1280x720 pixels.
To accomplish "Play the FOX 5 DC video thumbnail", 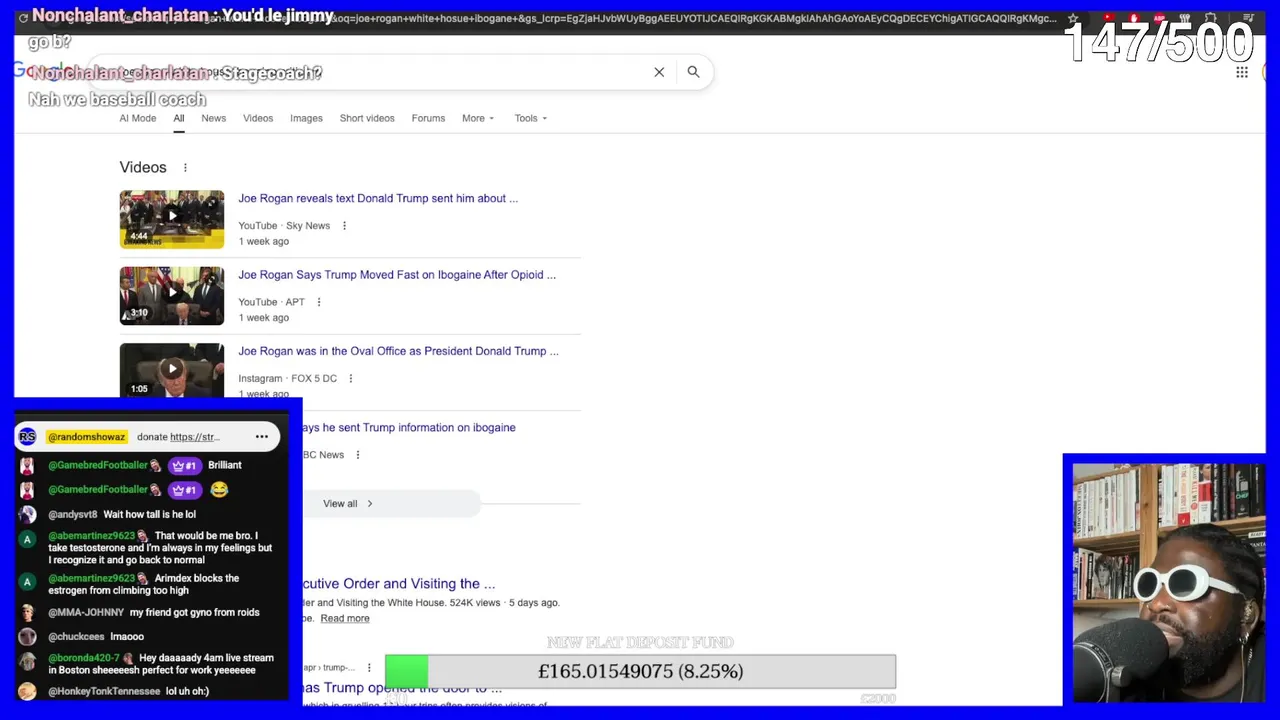I will 172,370.
